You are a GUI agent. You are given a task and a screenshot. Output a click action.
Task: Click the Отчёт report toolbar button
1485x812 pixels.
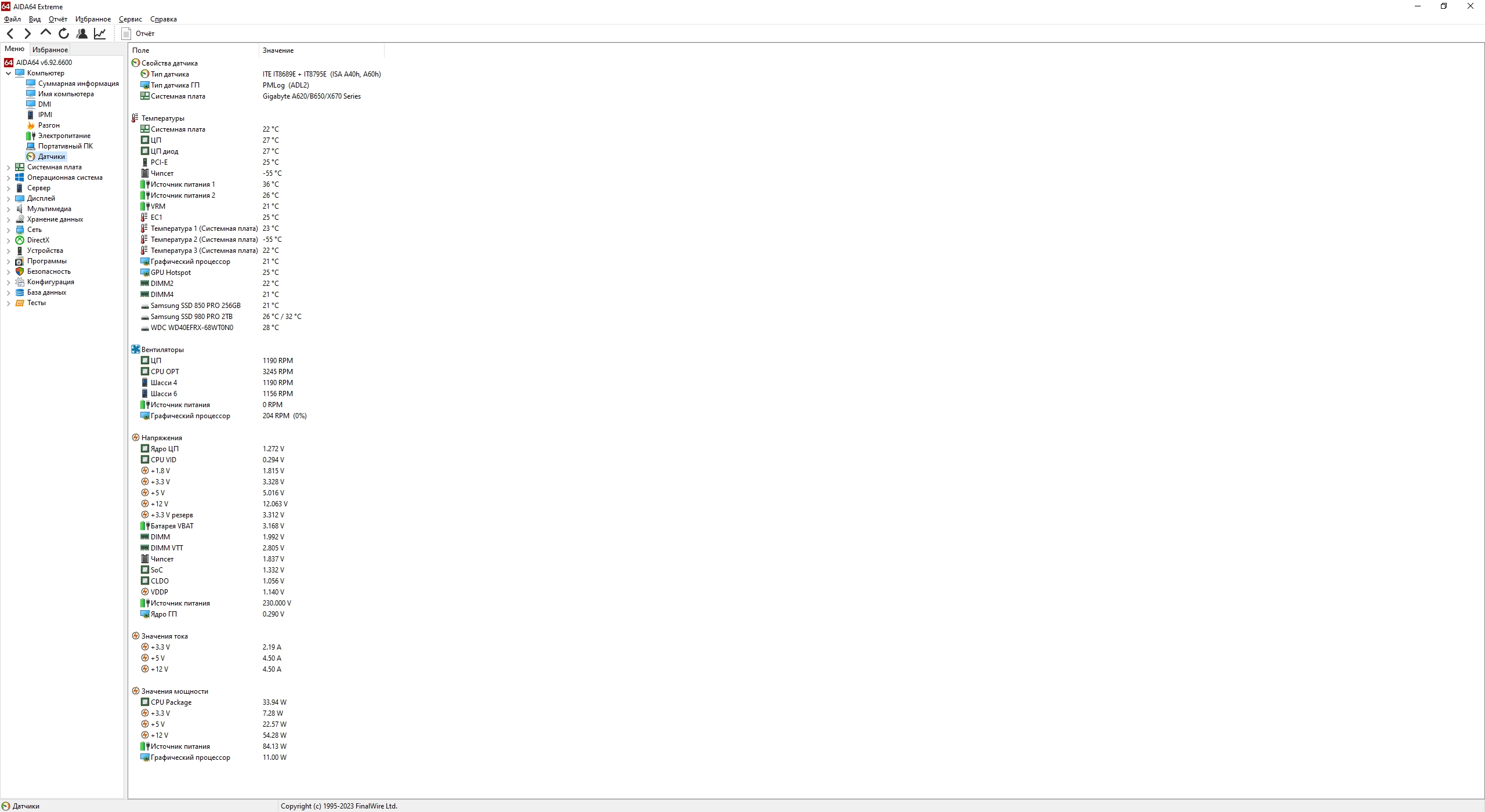coord(139,34)
